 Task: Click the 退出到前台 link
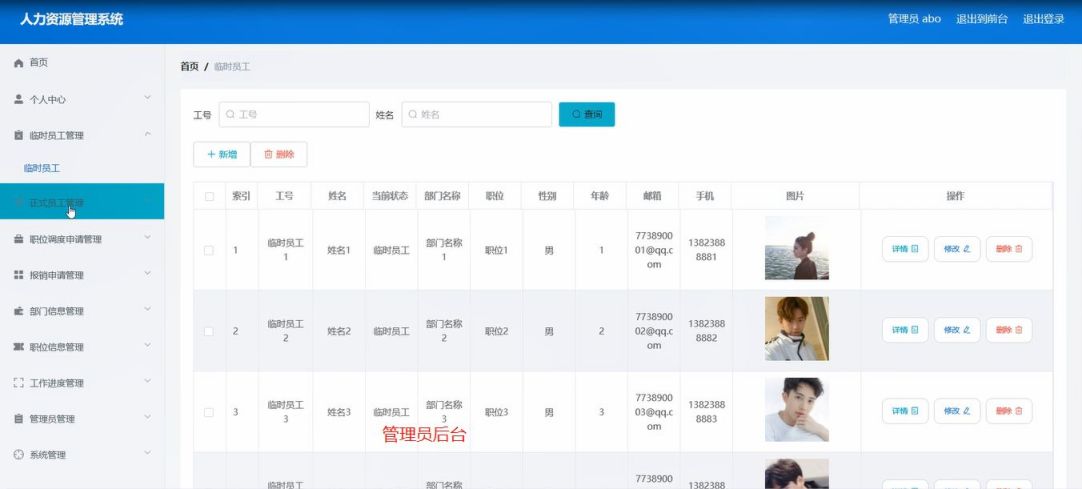point(981,19)
